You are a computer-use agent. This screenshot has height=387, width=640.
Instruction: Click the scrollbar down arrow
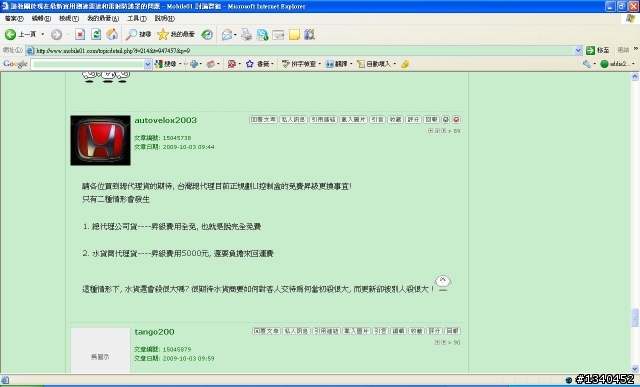(635, 369)
